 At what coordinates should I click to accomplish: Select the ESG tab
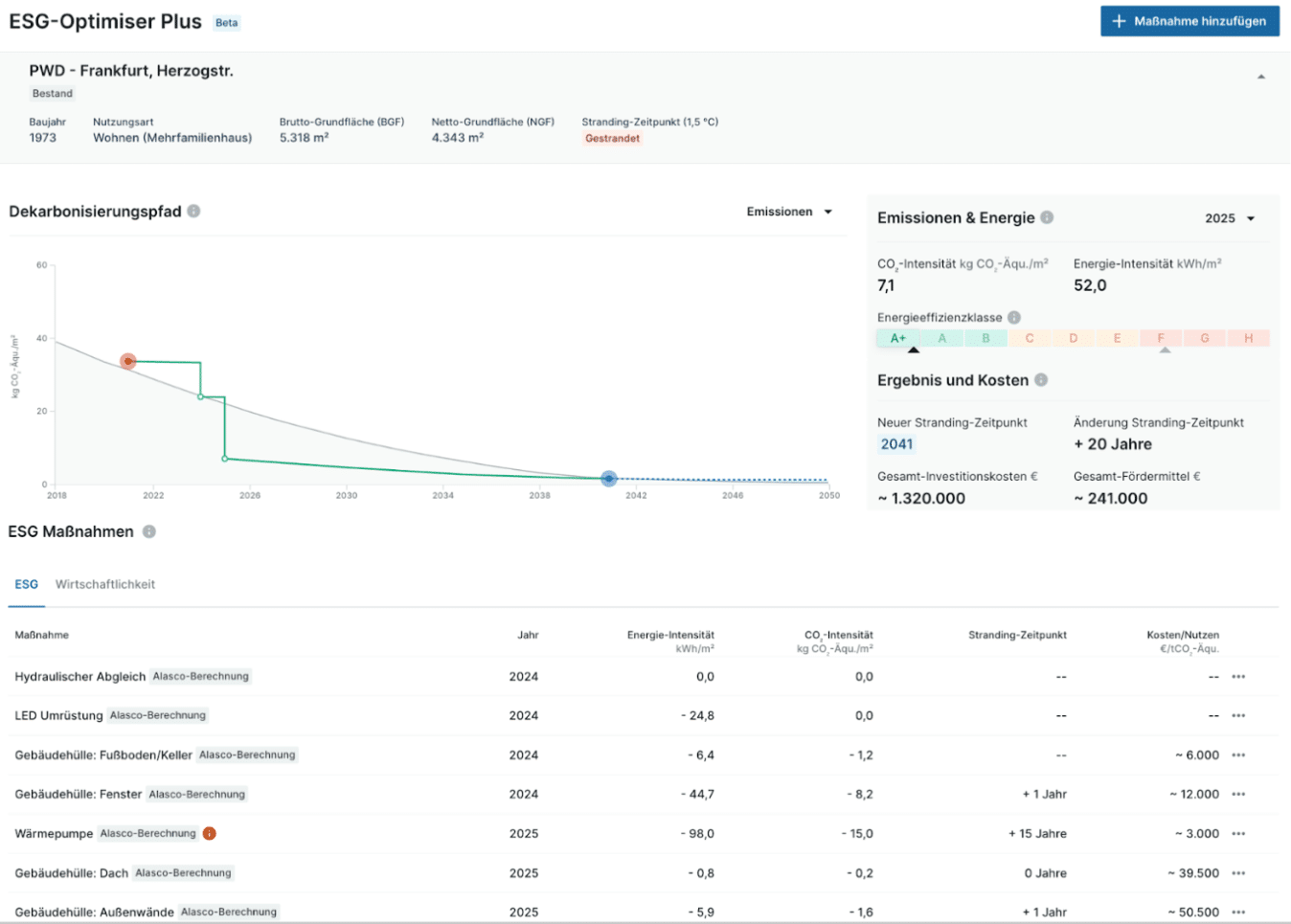click(x=27, y=584)
